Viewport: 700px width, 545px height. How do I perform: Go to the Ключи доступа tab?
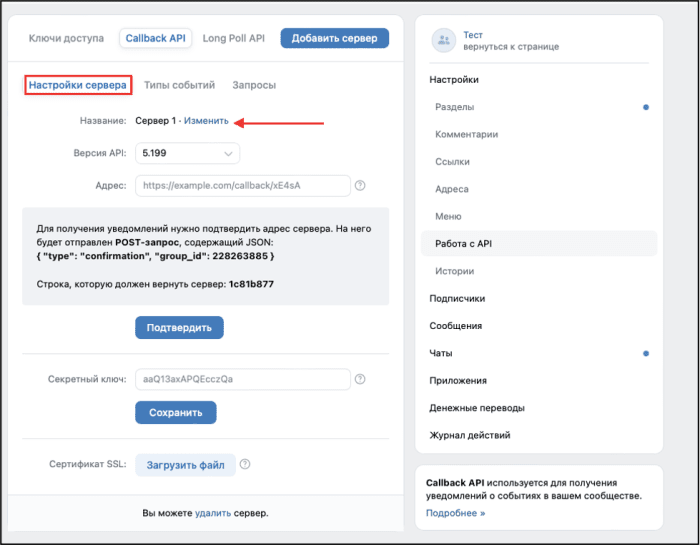click(x=66, y=38)
